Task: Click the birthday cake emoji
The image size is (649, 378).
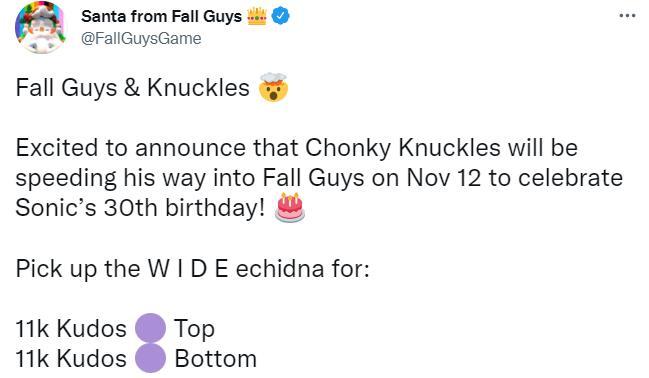Action: coord(290,207)
